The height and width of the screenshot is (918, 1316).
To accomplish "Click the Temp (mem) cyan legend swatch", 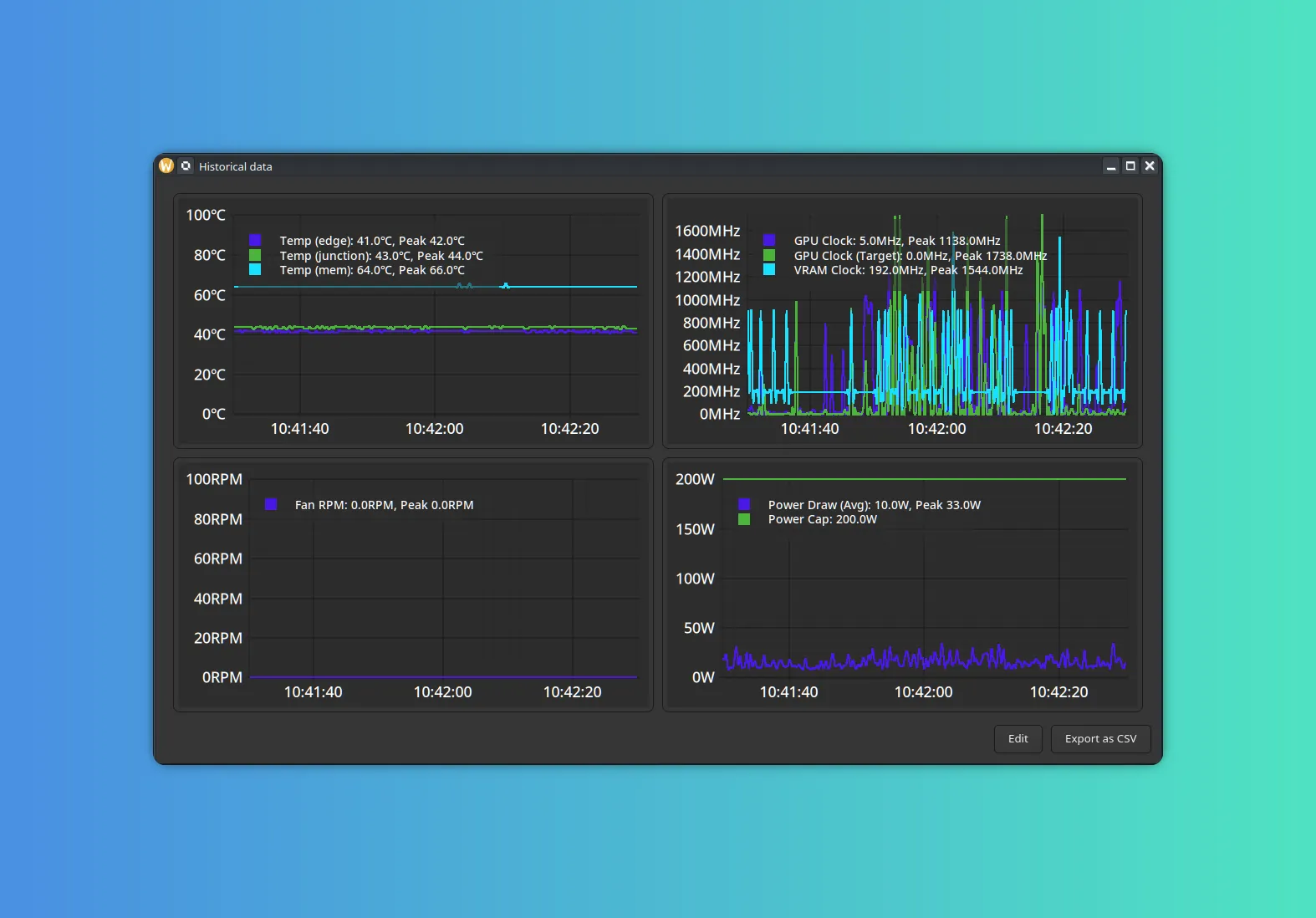I will pyautogui.click(x=255, y=269).
